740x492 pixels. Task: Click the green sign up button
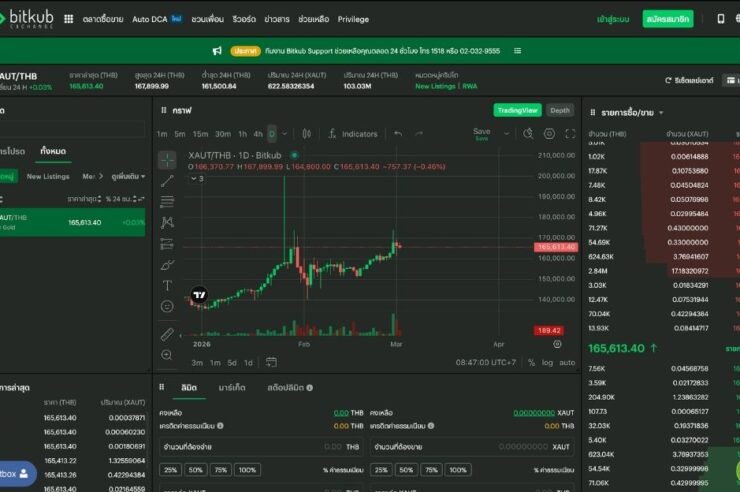coord(668,19)
